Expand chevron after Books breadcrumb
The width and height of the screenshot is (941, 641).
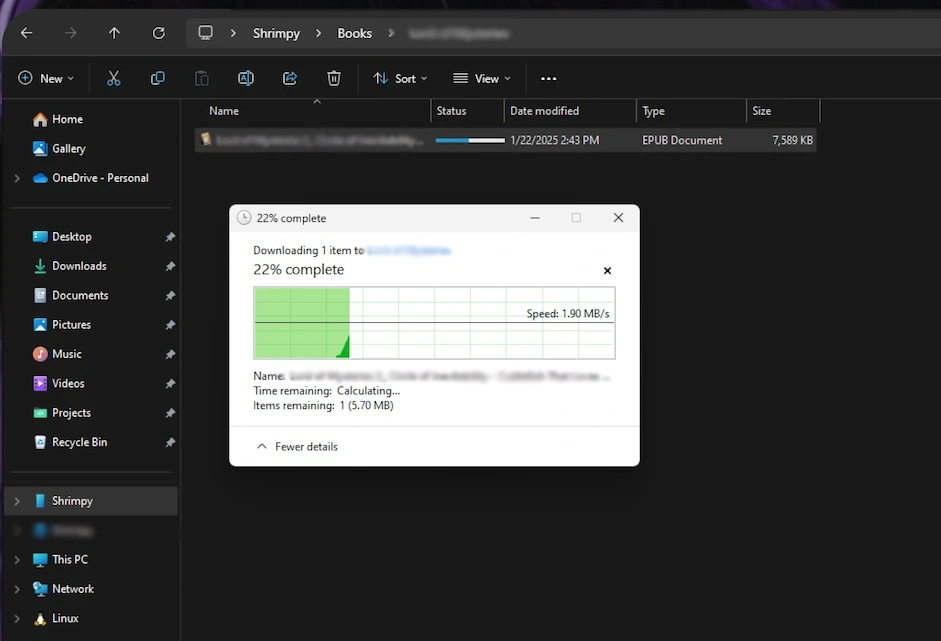pos(391,33)
